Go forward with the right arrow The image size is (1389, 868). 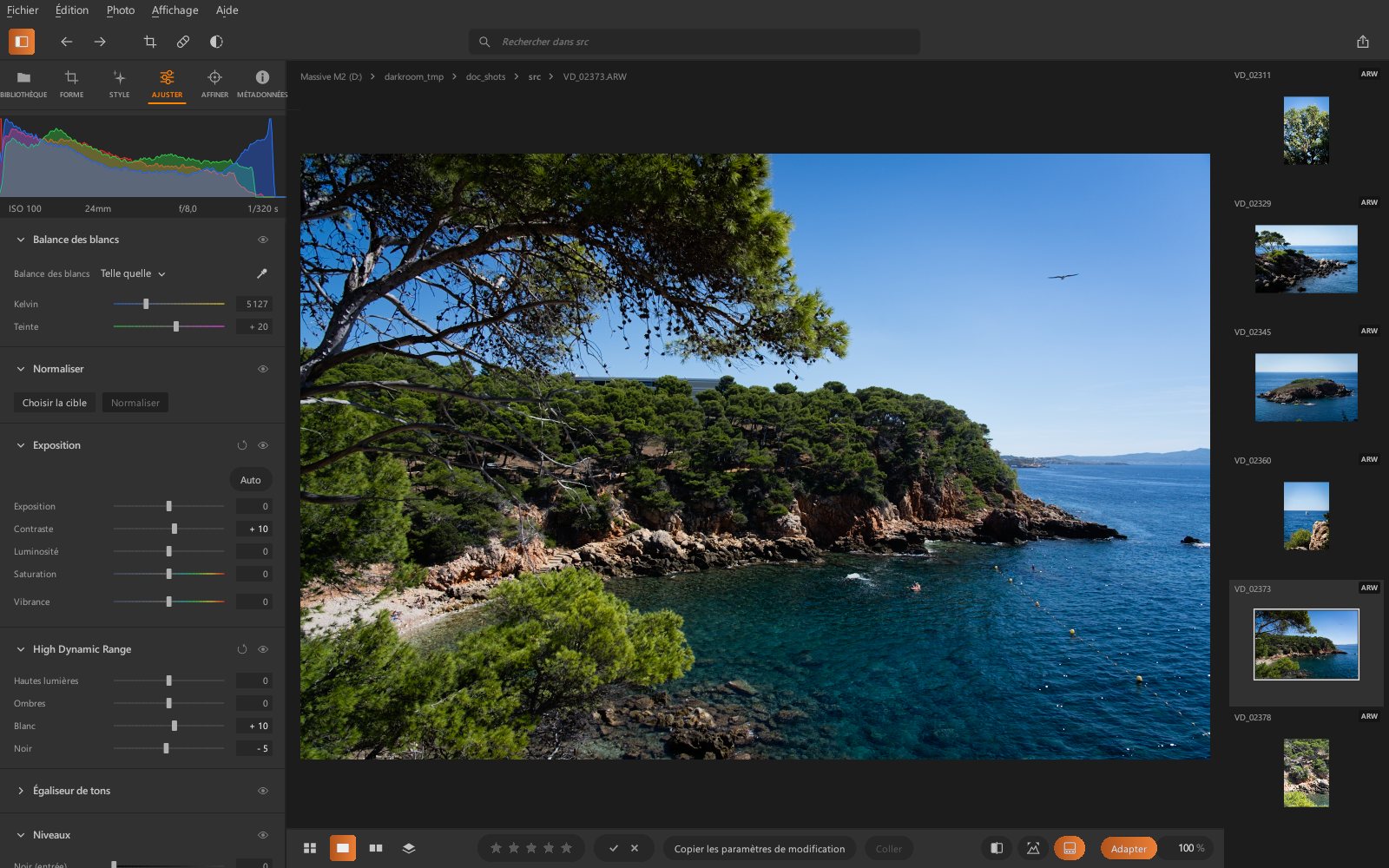click(x=100, y=42)
